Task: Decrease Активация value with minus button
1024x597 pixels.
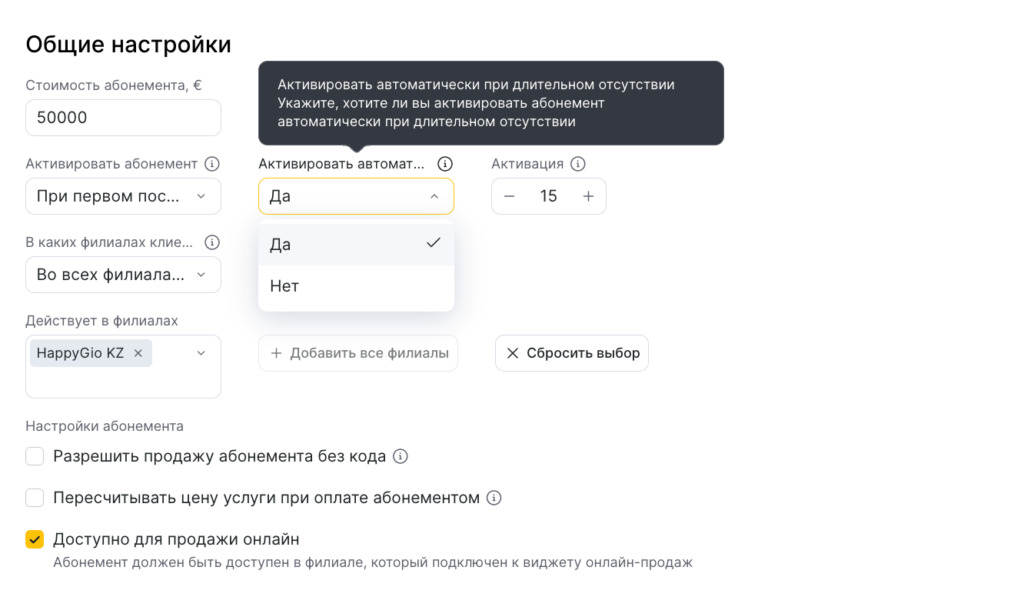Action: [510, 196]
